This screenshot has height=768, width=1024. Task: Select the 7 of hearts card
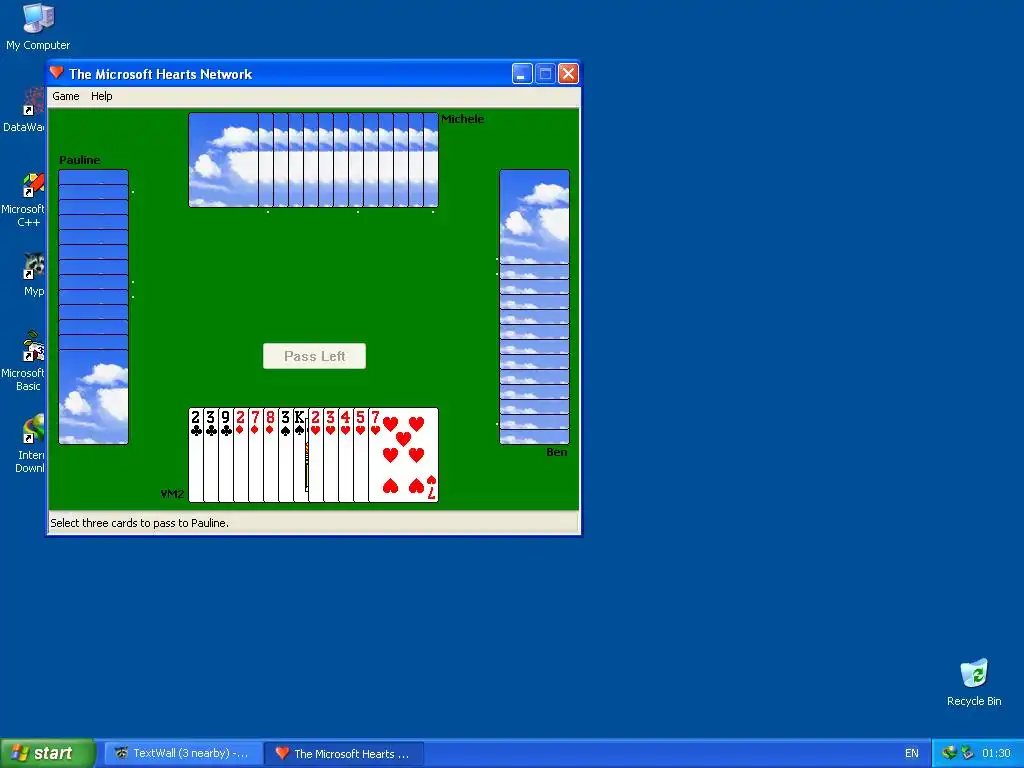[x=404, y=455]
